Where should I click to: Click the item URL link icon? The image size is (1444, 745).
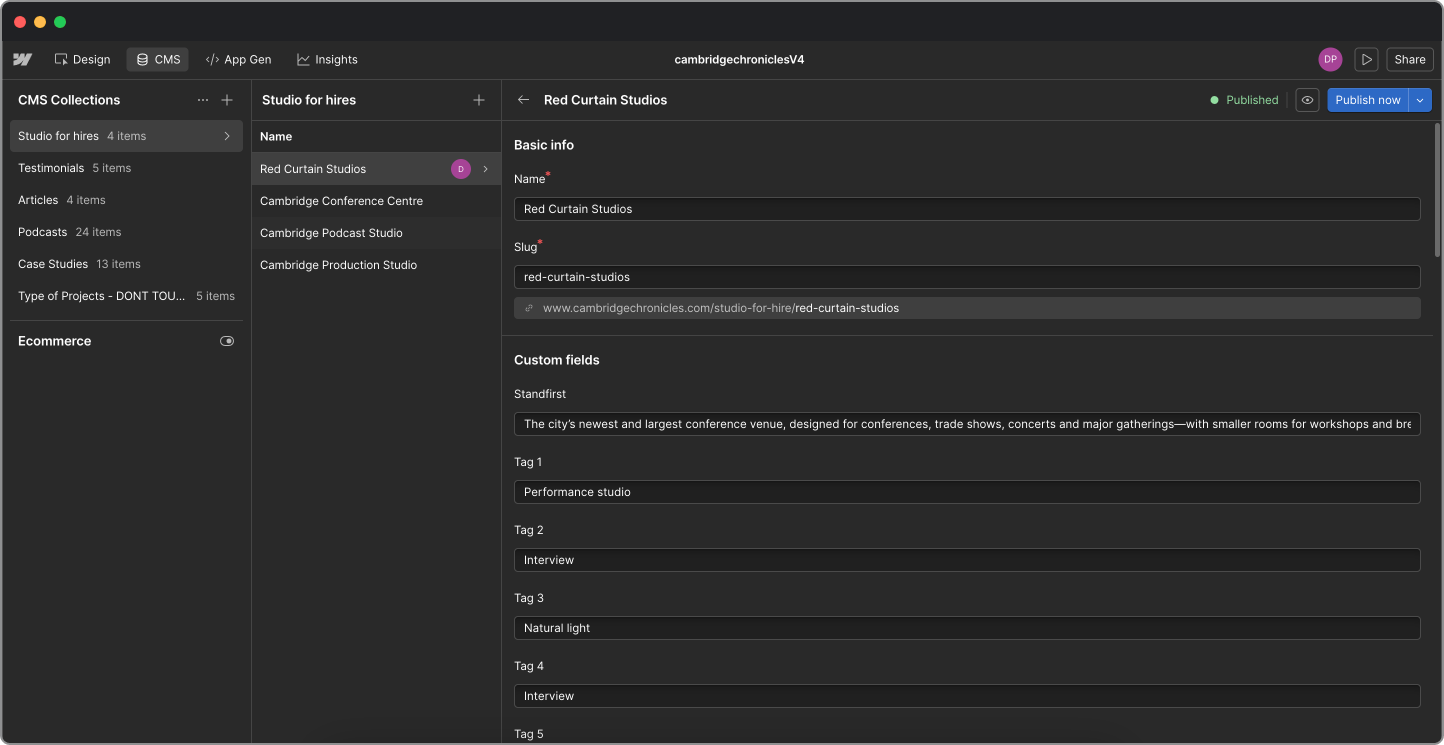(x=529, y=308)
